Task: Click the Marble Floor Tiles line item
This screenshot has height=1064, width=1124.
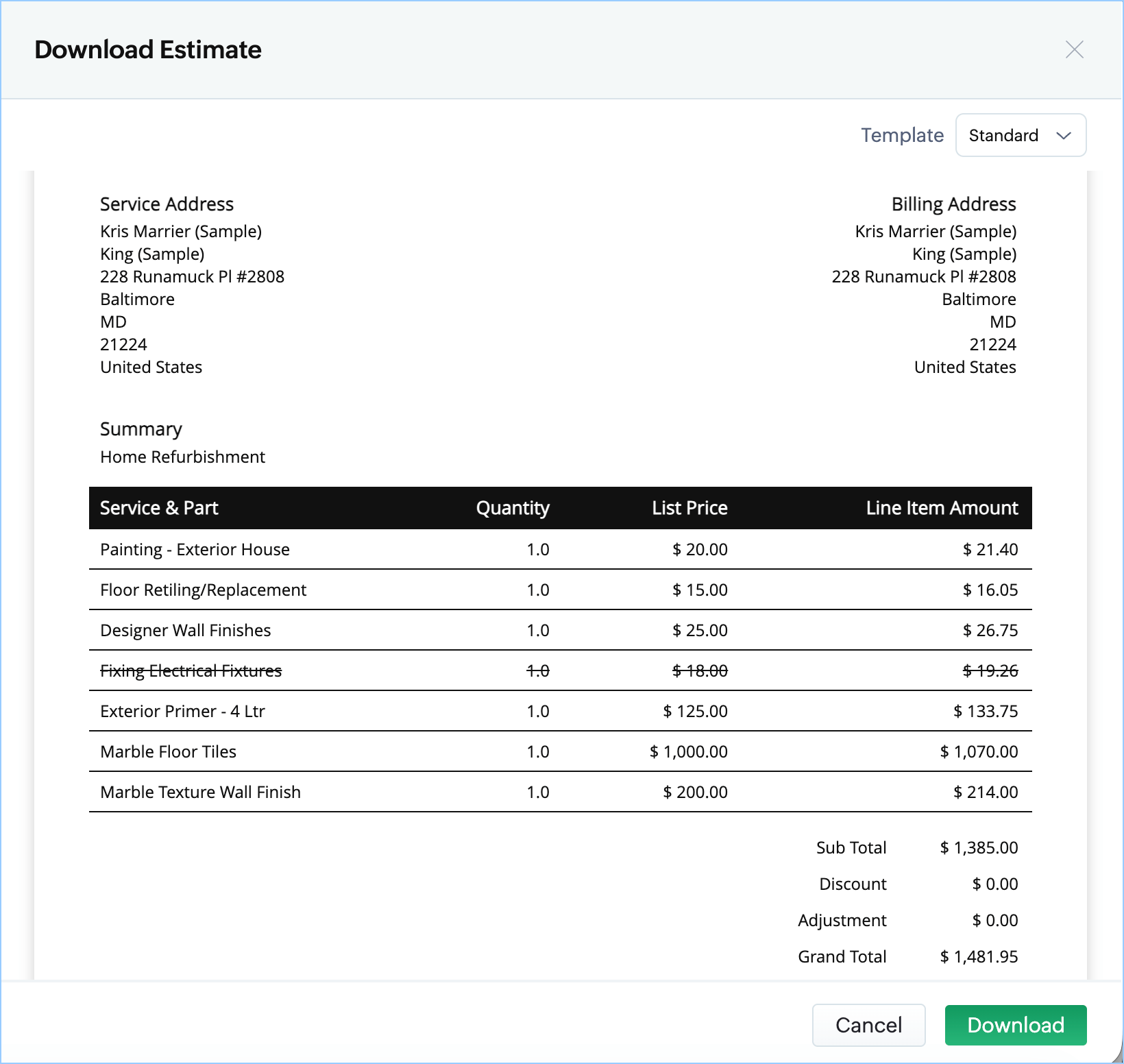Action: 169,751
